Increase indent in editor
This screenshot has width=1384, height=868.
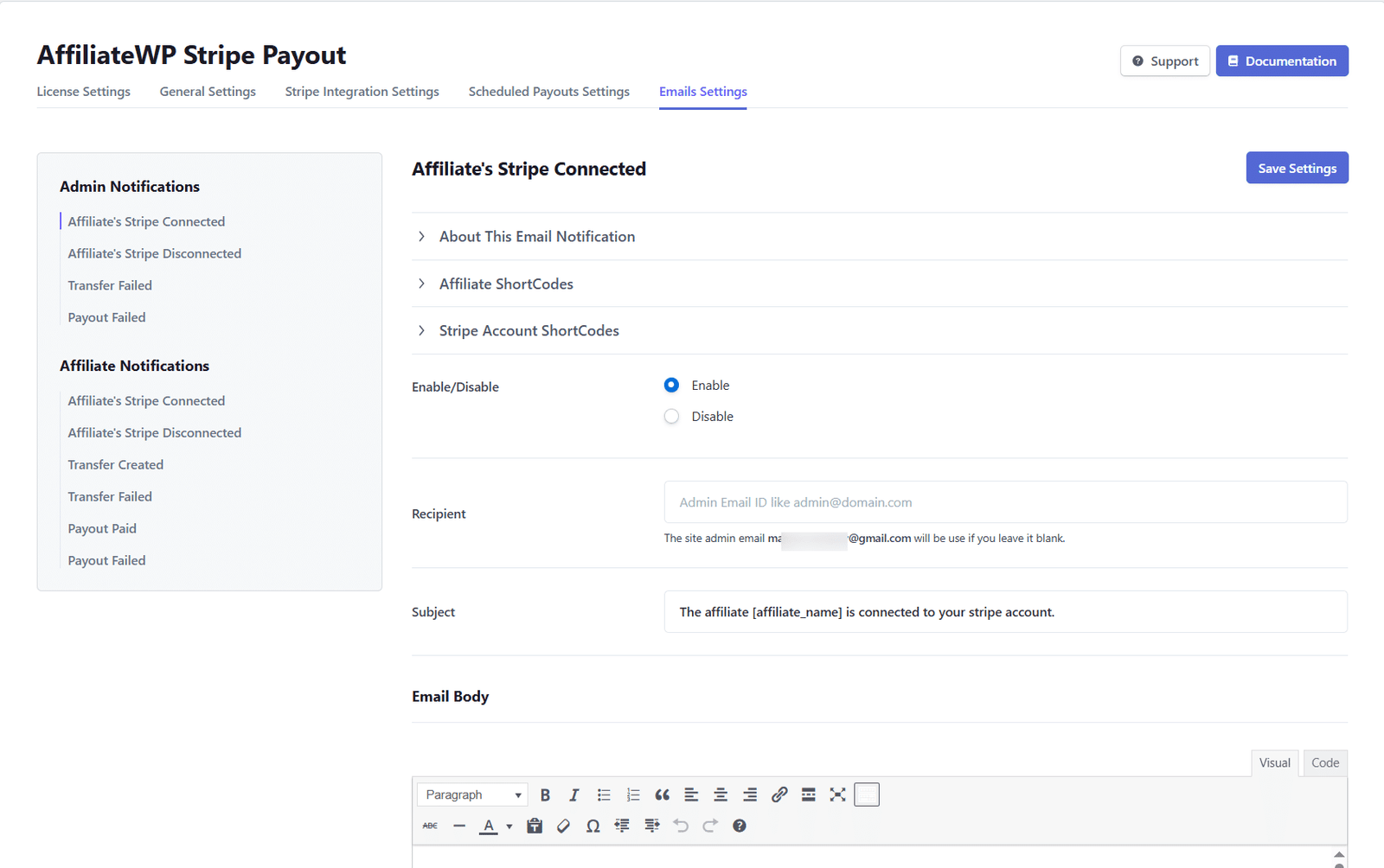tap(651, 826)
